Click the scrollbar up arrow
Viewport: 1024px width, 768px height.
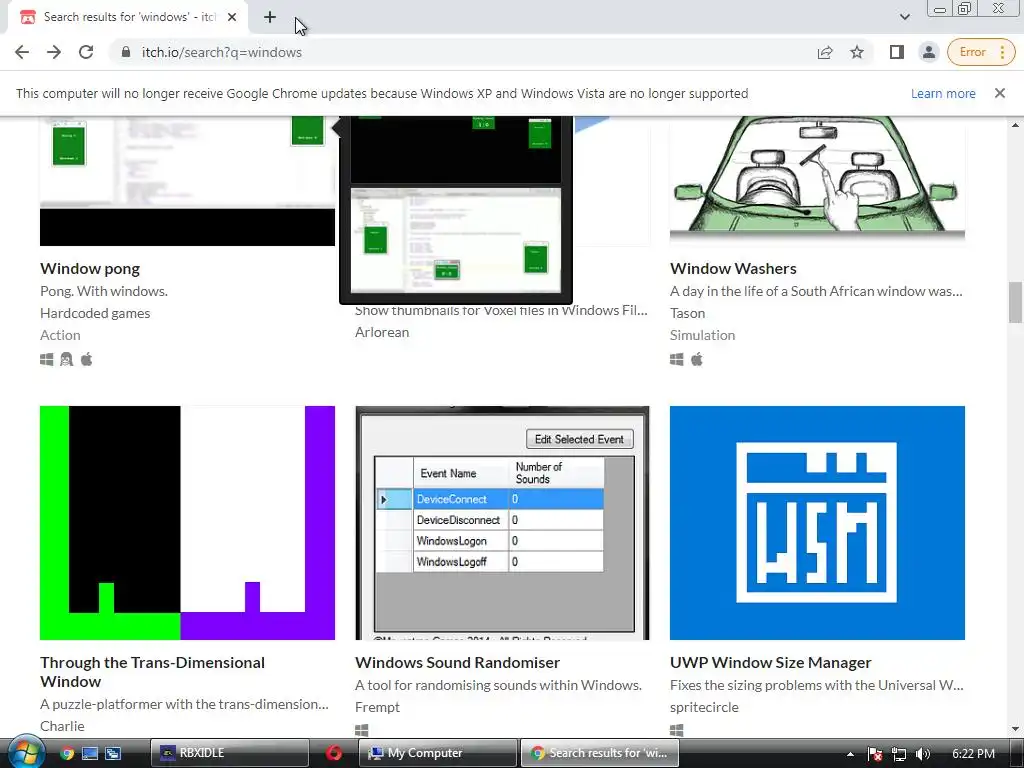[1015, 124]
